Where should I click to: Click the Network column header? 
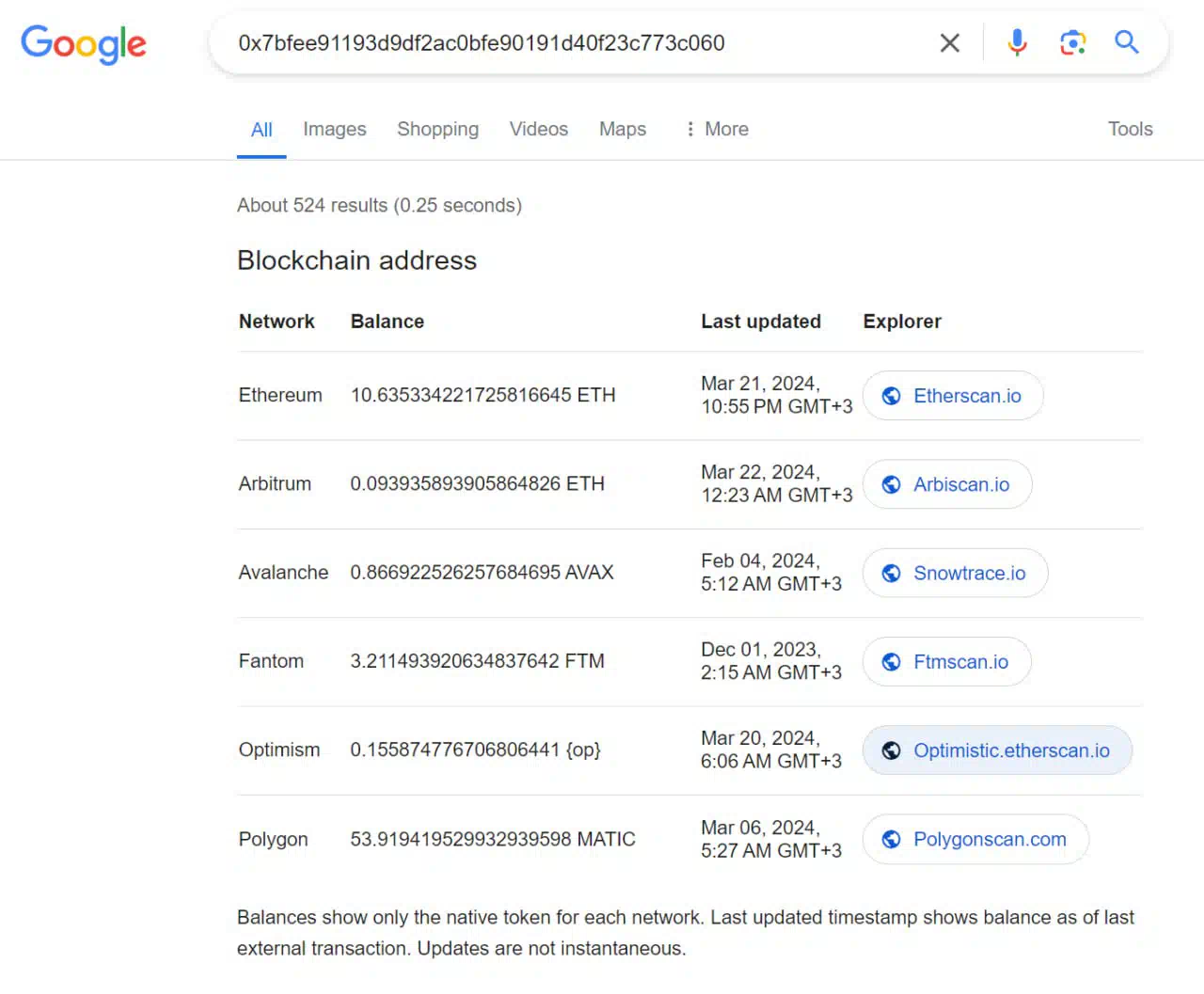[277, 322]
